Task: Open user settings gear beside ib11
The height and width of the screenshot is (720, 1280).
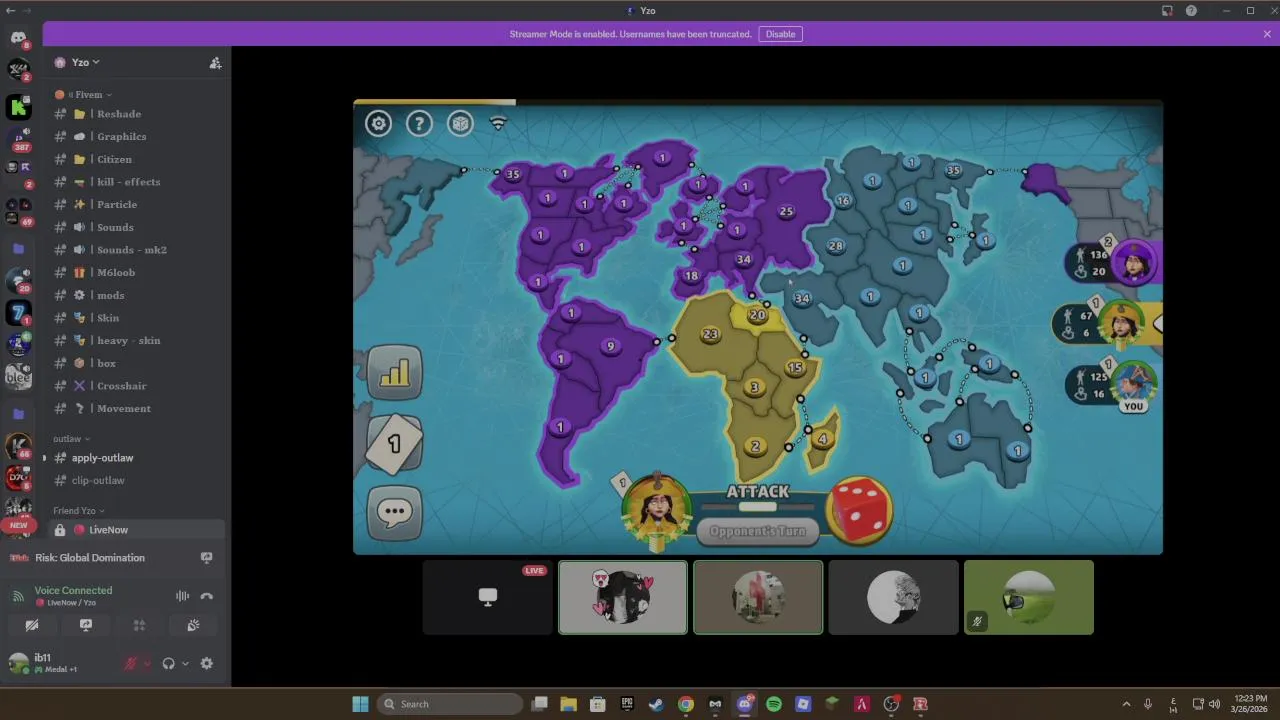Action: (x=207, y=663)
